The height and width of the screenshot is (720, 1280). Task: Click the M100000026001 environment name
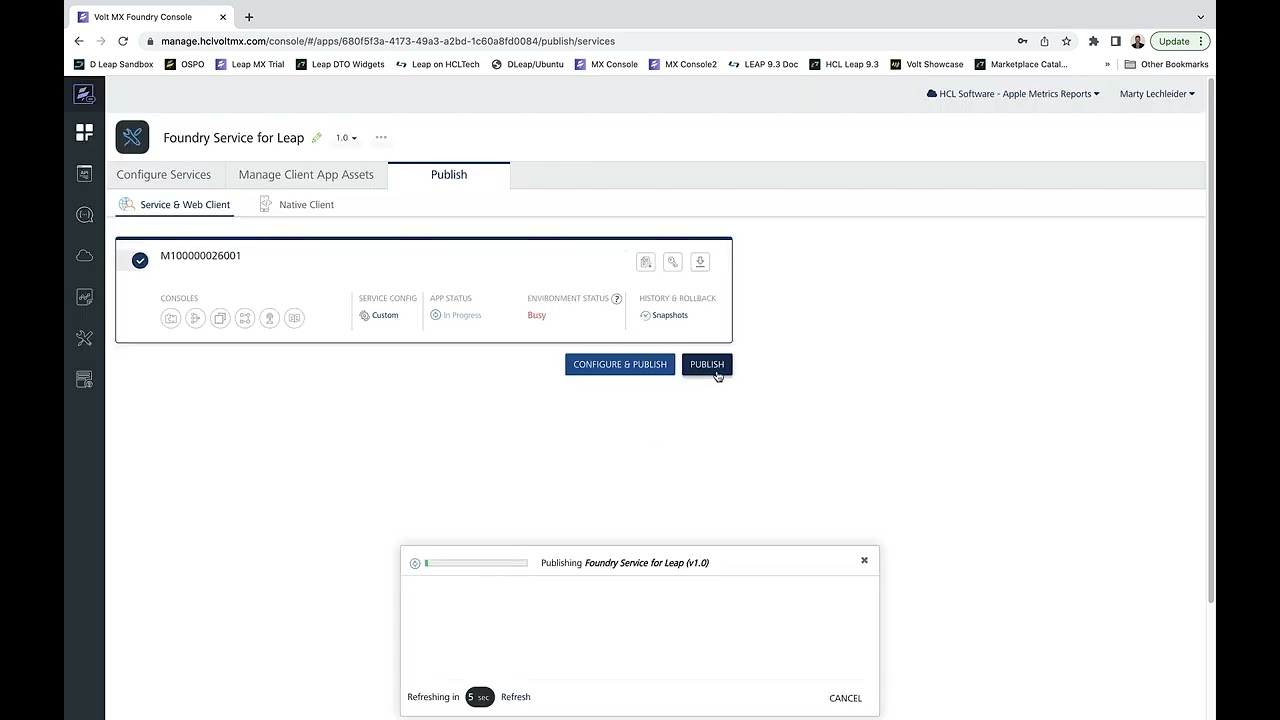click(201, 256)
